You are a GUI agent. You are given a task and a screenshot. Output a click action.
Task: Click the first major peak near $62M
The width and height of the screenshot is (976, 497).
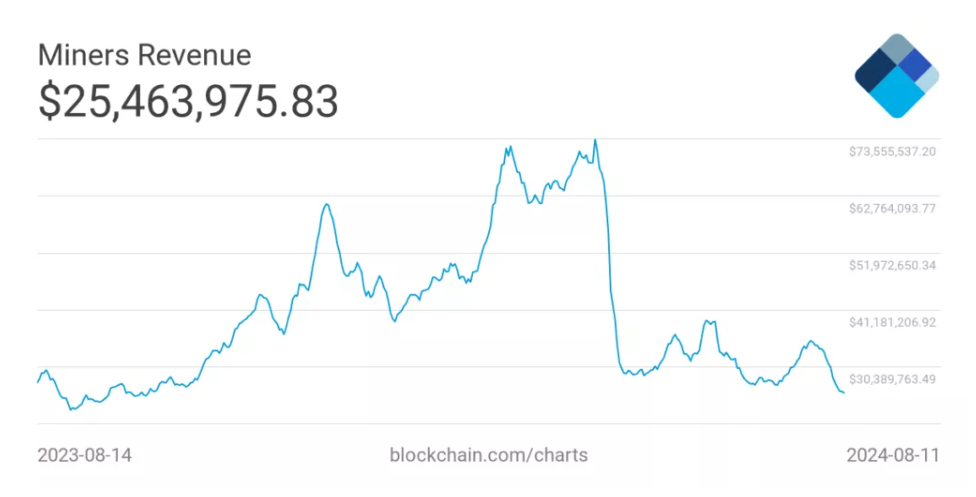click(x=326, y=205)
